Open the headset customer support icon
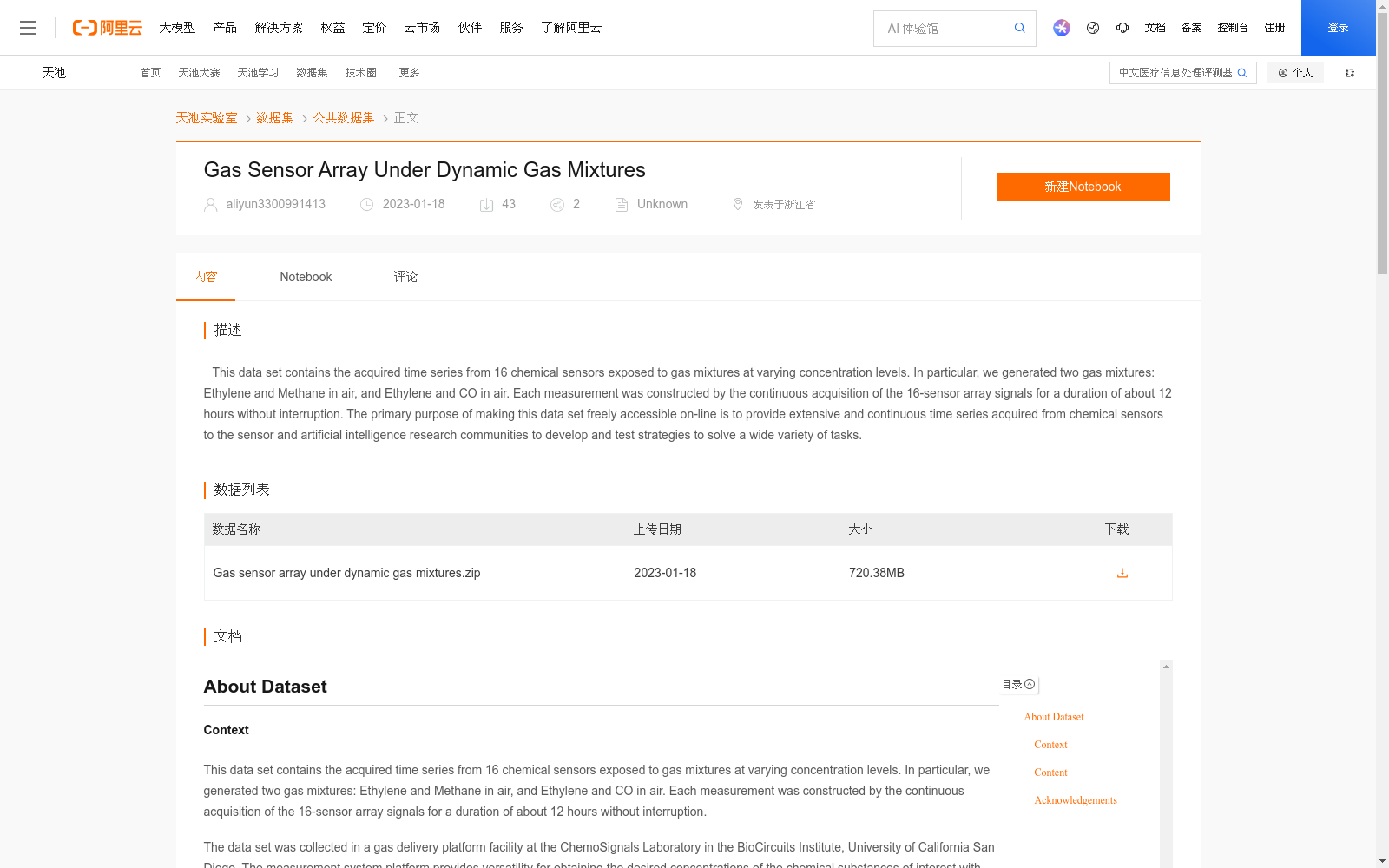This screenshot has height=868, width=1389. pos(1122,28)
